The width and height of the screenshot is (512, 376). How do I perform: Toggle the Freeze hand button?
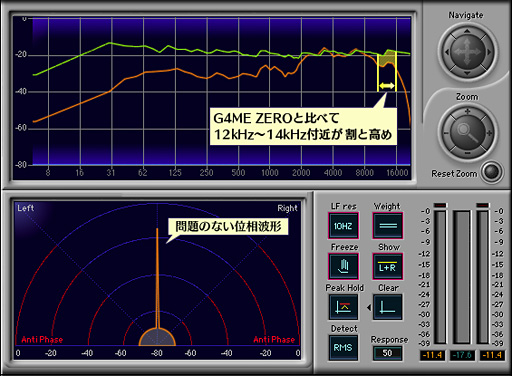click(x=343, y=266)
